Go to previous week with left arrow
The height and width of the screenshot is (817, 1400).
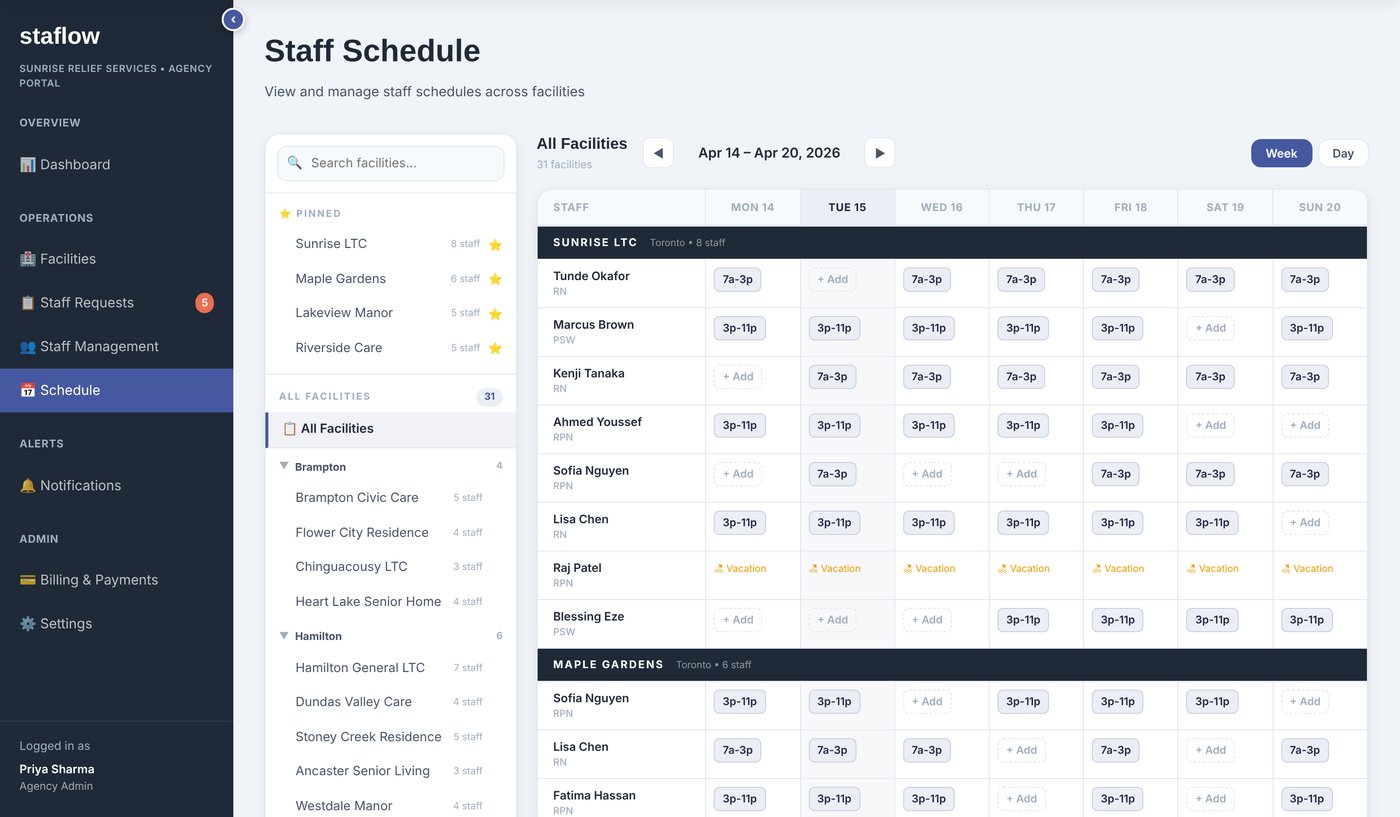658,153
